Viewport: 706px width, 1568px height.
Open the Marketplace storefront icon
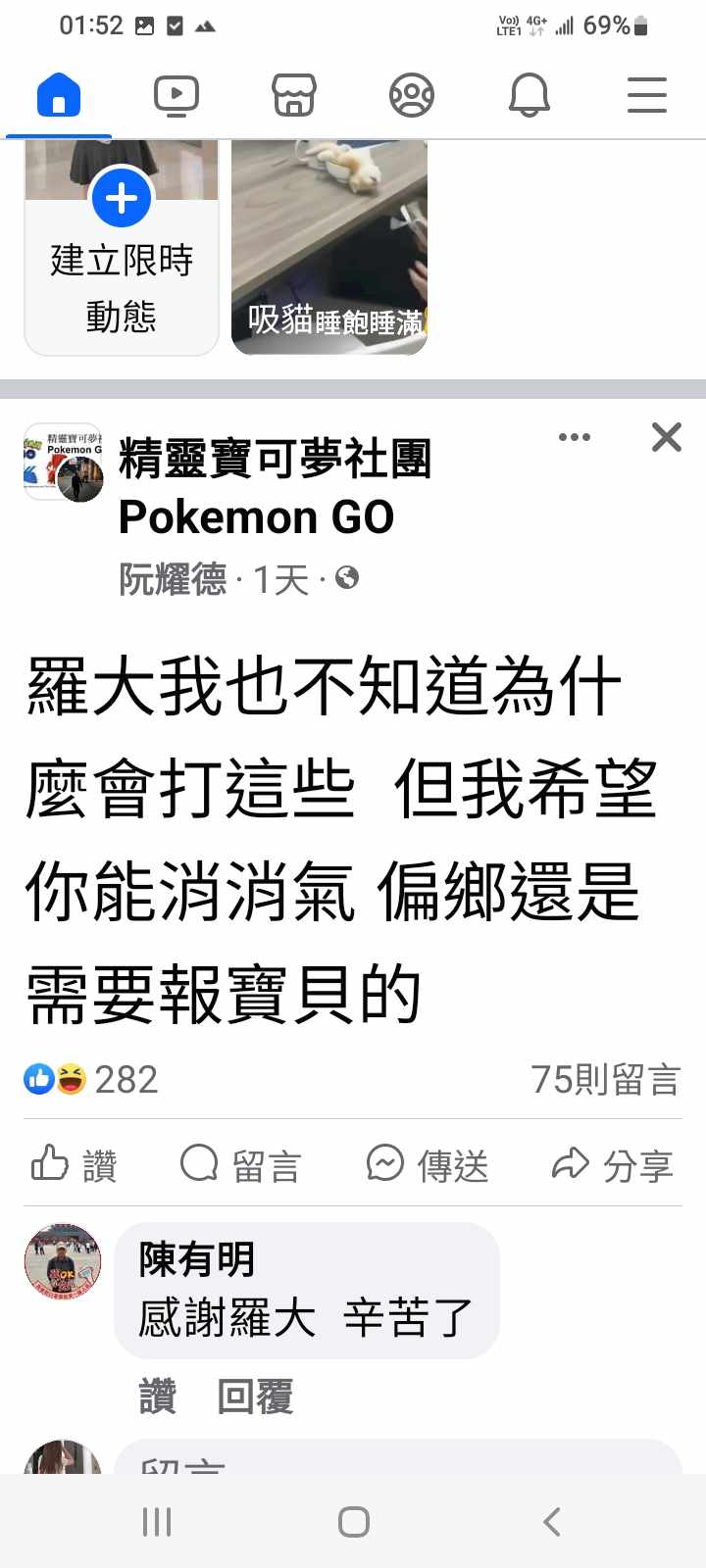click(294, 96)
